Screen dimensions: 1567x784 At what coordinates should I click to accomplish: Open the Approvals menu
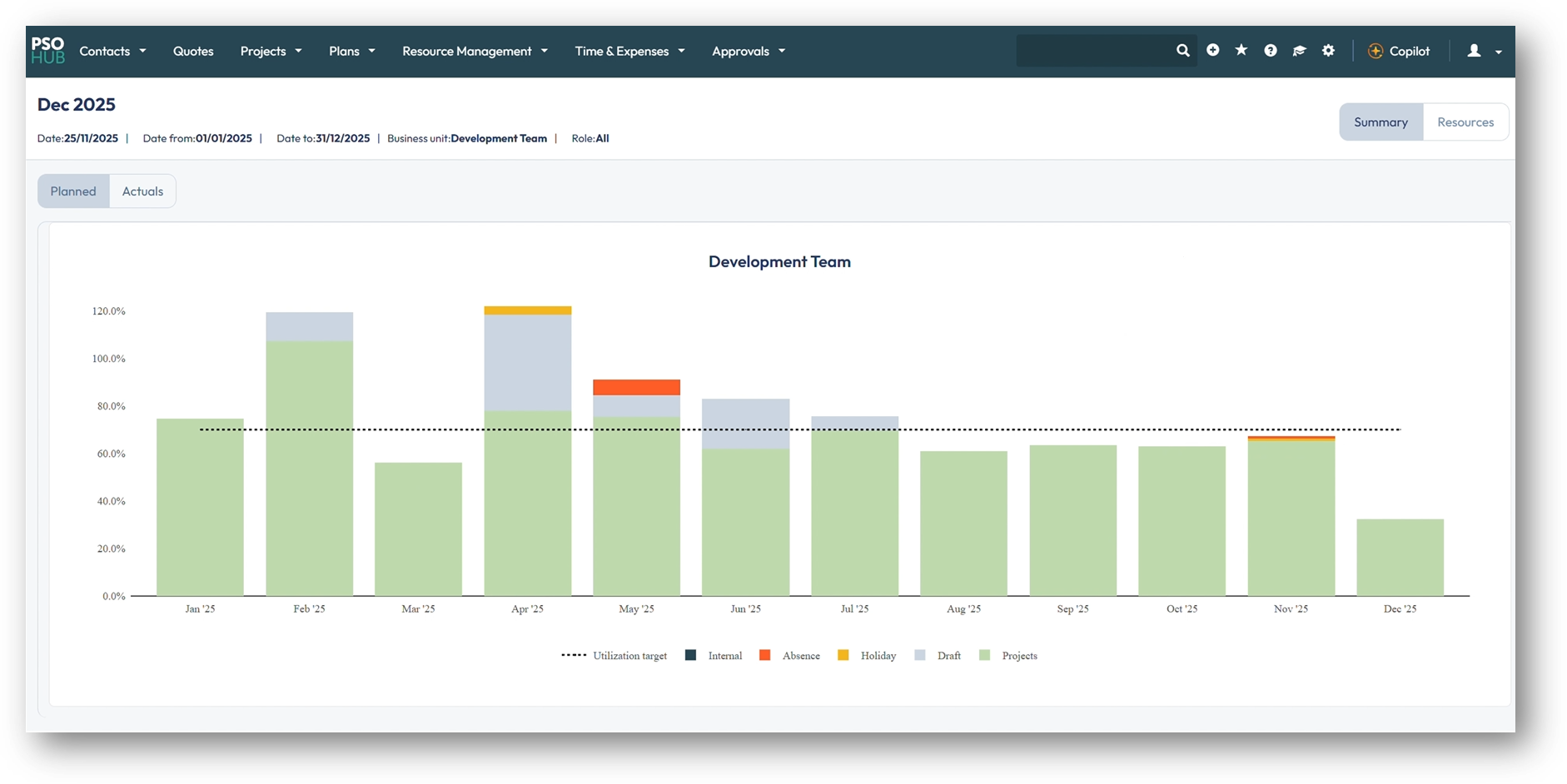pos(748,51)
